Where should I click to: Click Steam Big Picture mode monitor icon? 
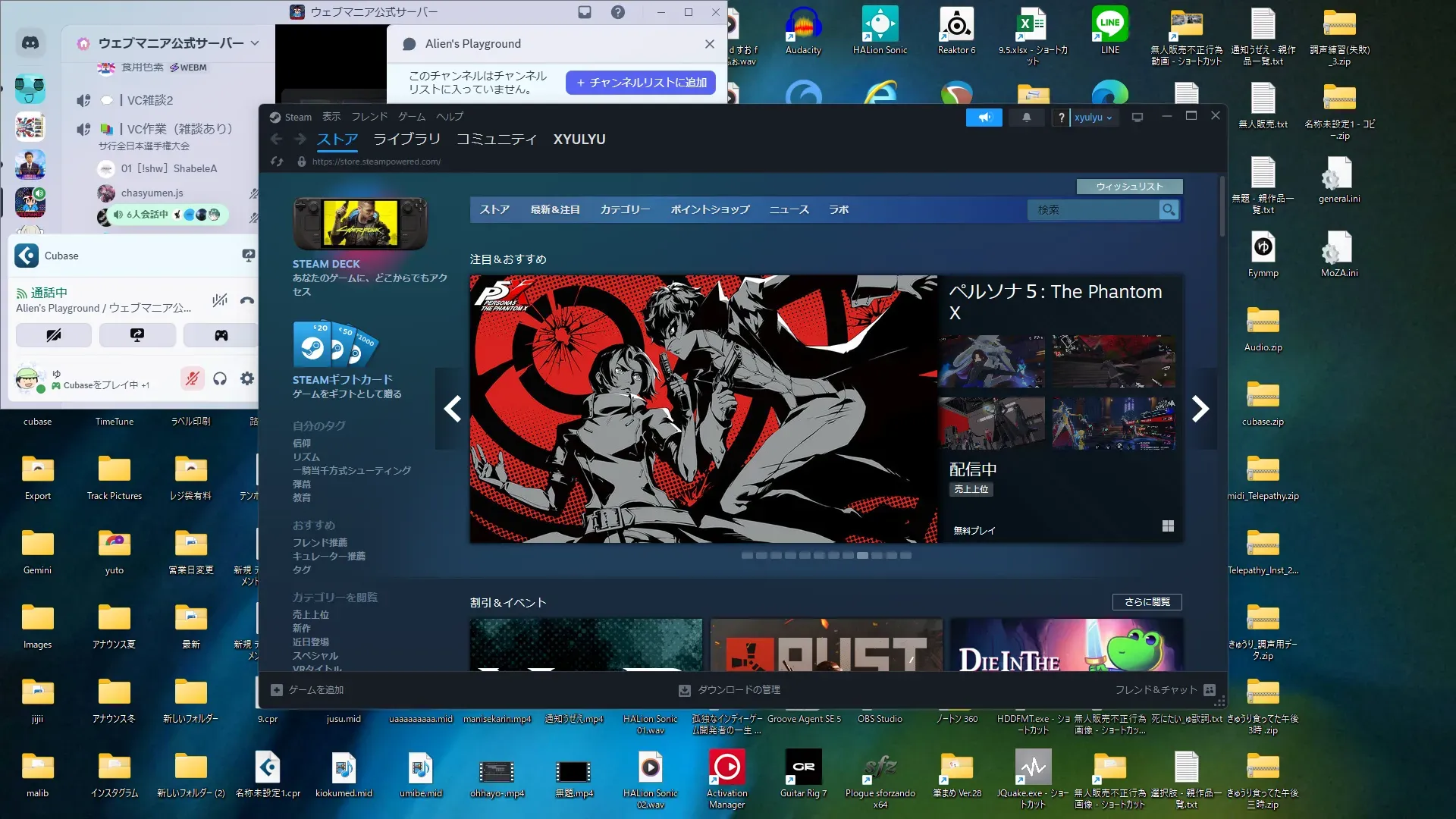1137,118
